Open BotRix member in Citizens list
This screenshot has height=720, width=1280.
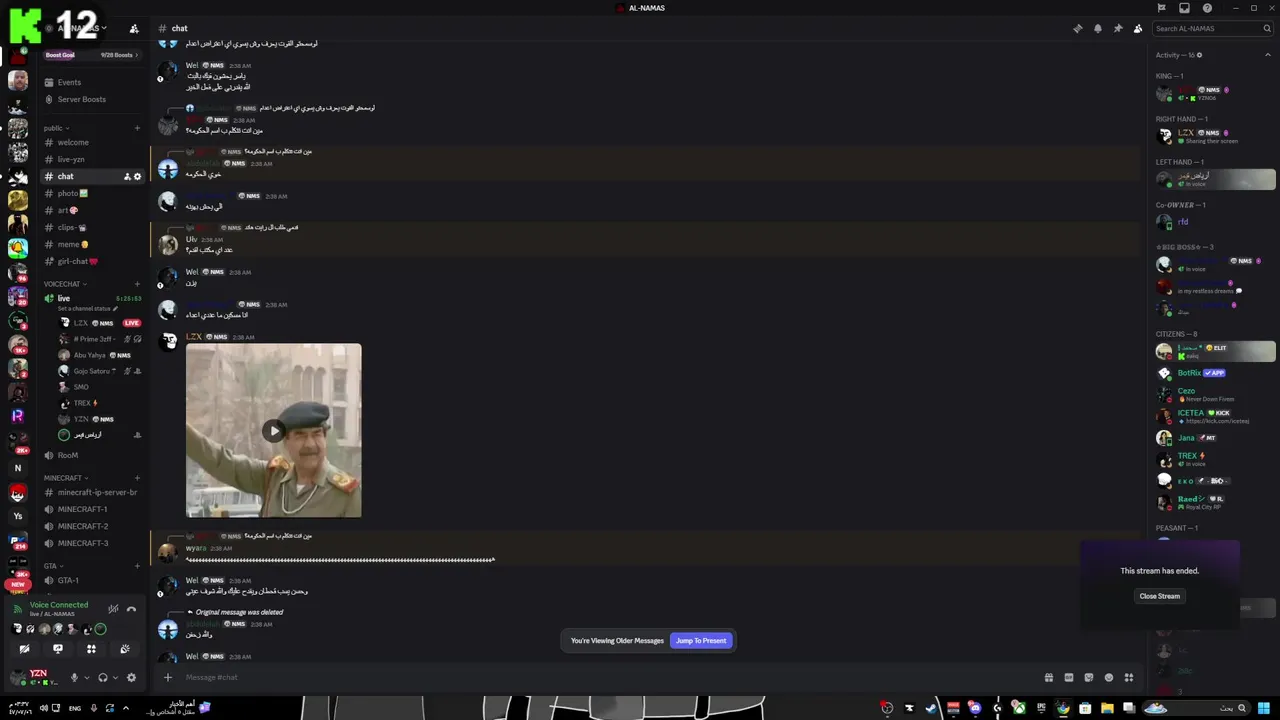(1214, 373)
